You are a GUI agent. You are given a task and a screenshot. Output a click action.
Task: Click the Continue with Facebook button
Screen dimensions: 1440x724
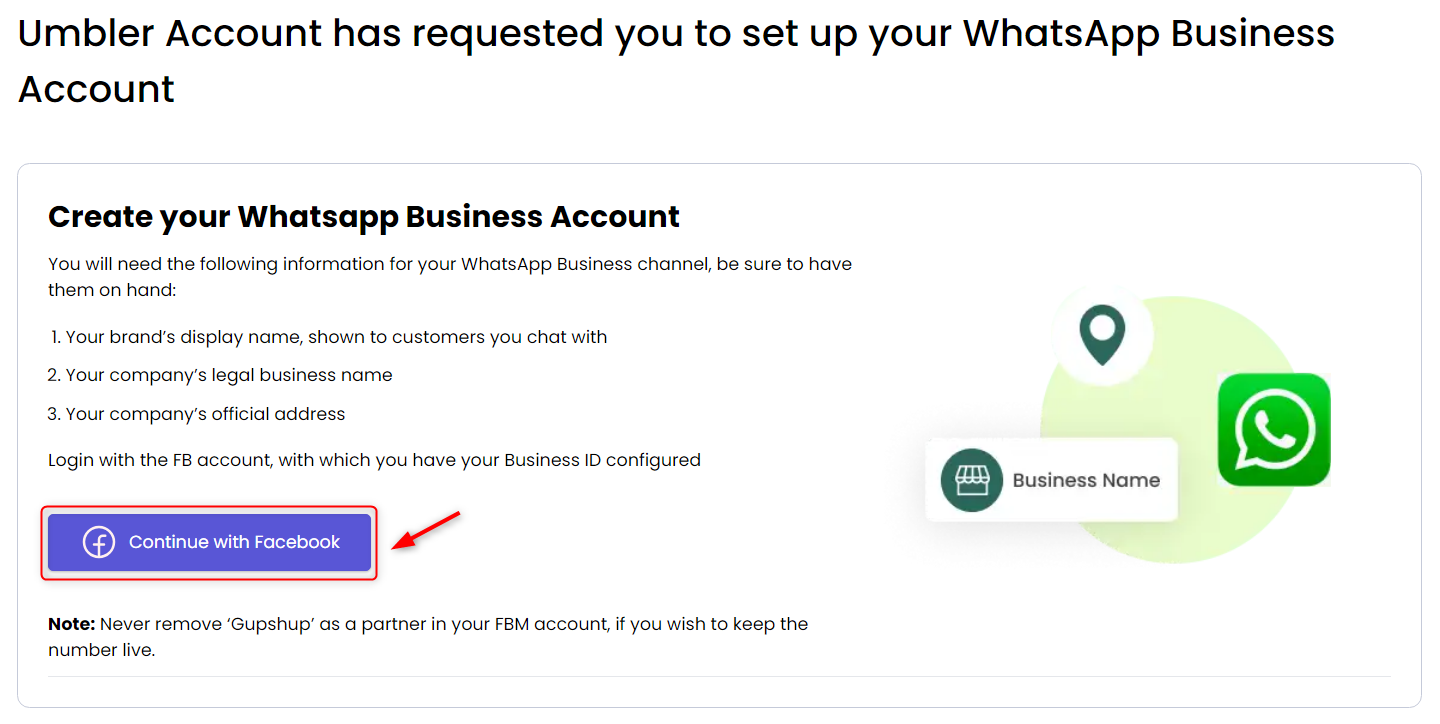tap(209, 543)
